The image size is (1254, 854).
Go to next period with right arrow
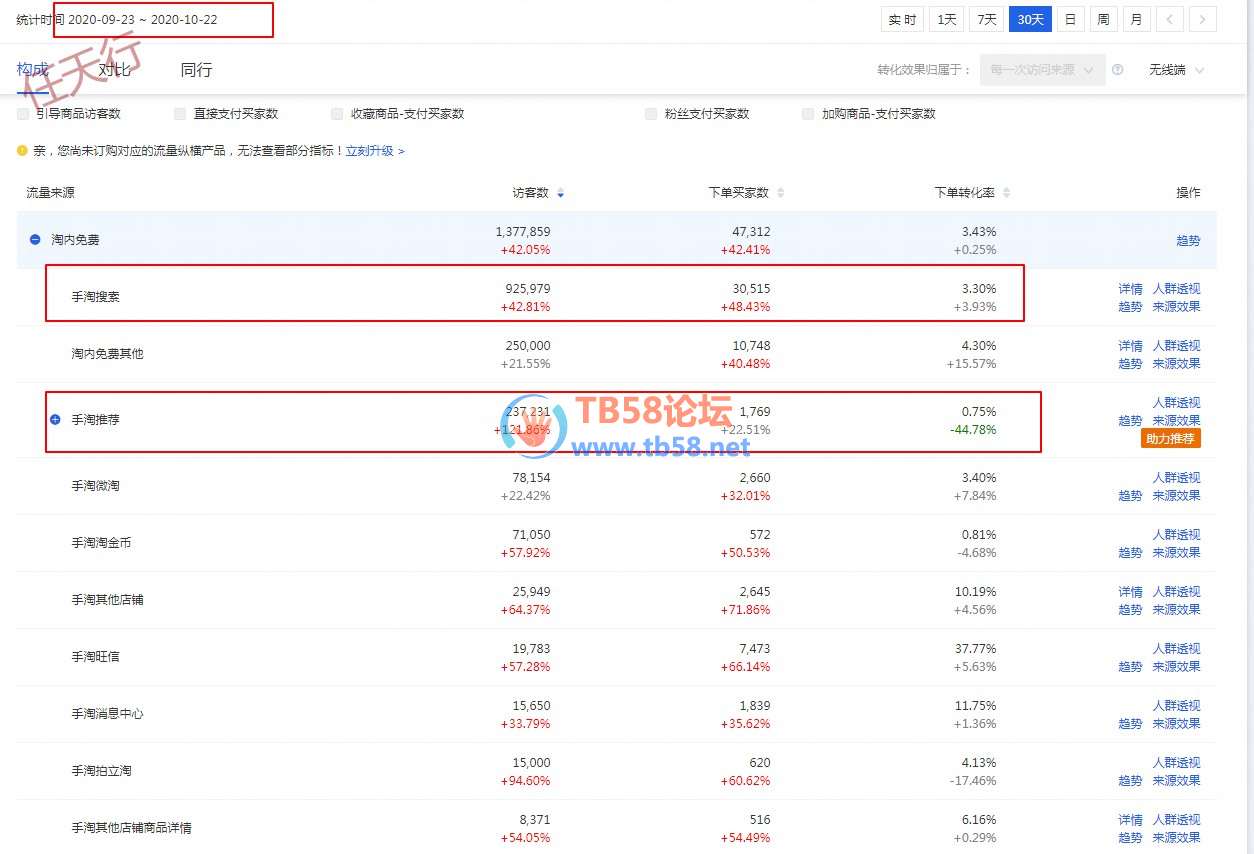[x=1203, y=20]
